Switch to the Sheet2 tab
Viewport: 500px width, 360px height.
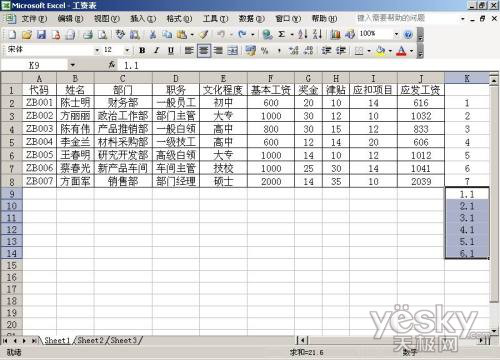coord(91,340)
